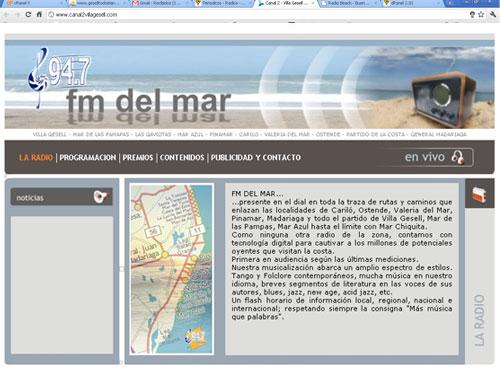Bookmark the page with the star icon
The height and width of the screenshot is (375, 500).
click(x=481, y=14)
